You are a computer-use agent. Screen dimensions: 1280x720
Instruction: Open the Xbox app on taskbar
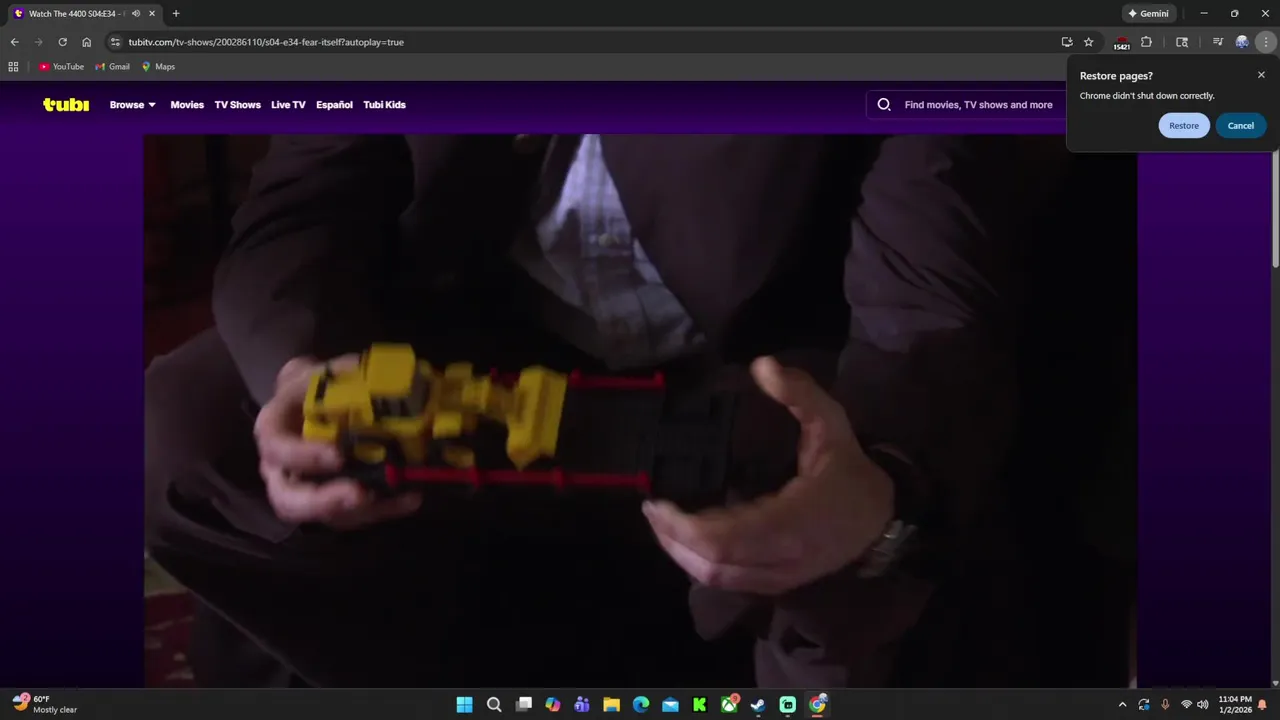tap(729, 705)
